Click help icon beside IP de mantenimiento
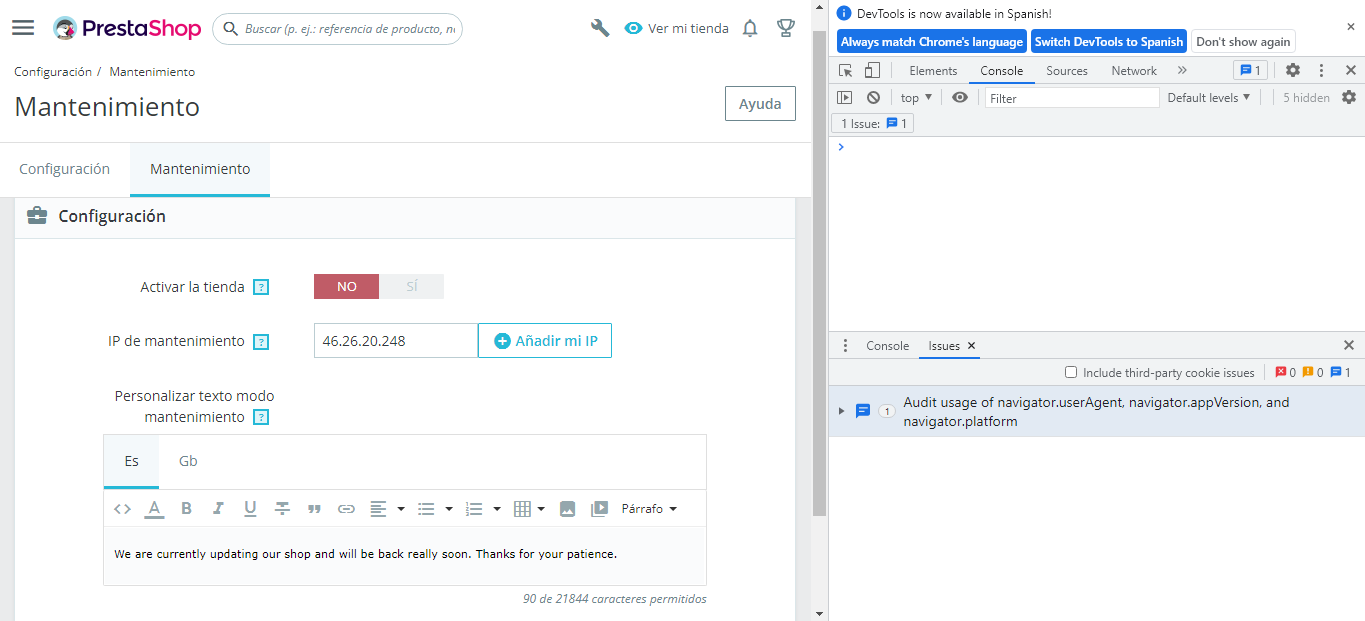 click(x=261, y=342)
